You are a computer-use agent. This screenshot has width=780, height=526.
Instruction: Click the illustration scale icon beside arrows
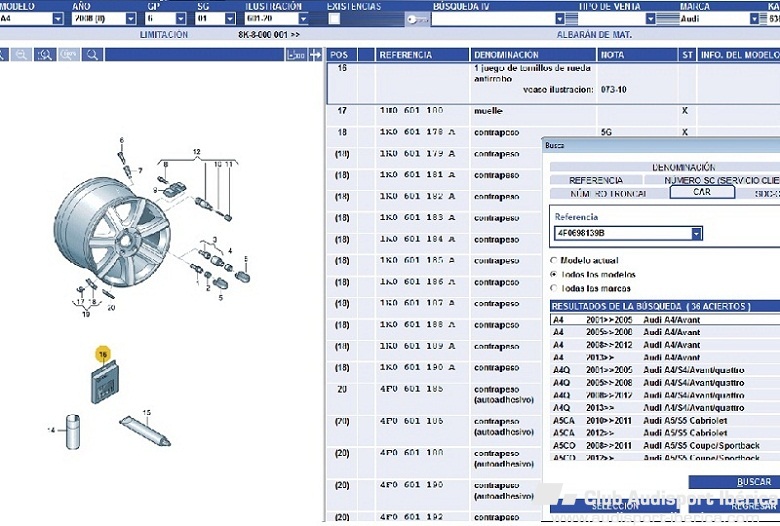(295, 55)
